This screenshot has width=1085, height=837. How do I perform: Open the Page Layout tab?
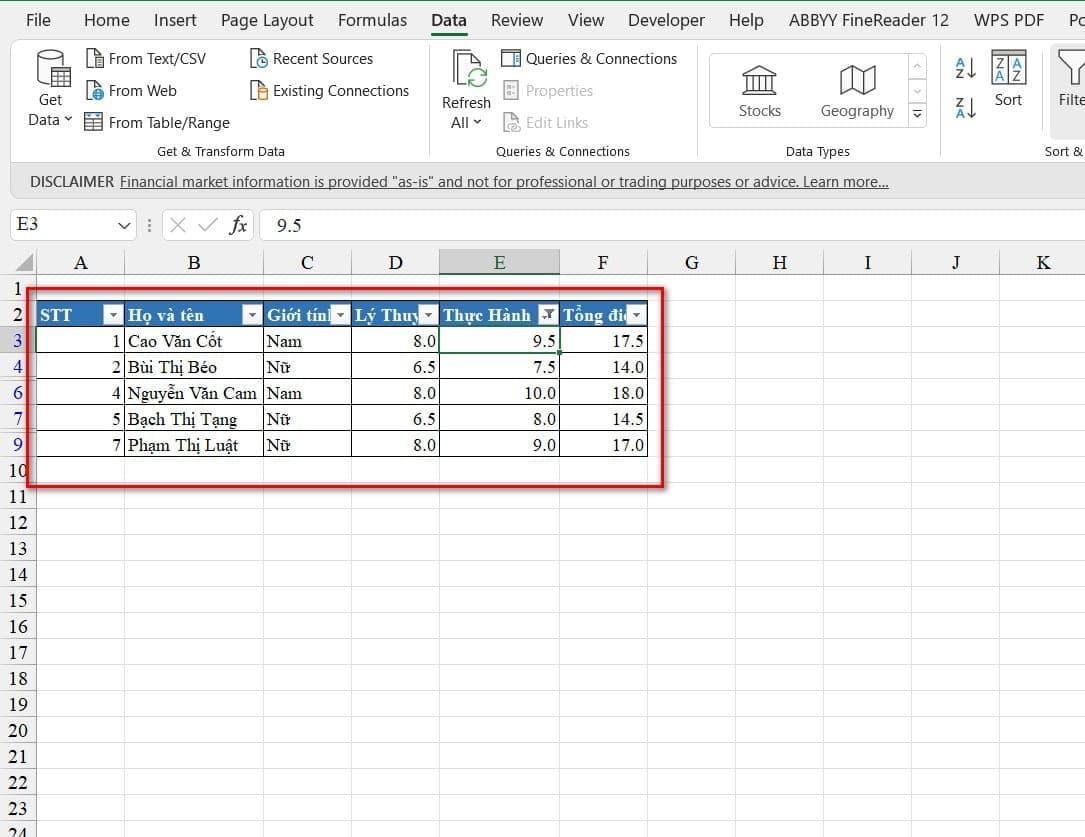point(267,20)
